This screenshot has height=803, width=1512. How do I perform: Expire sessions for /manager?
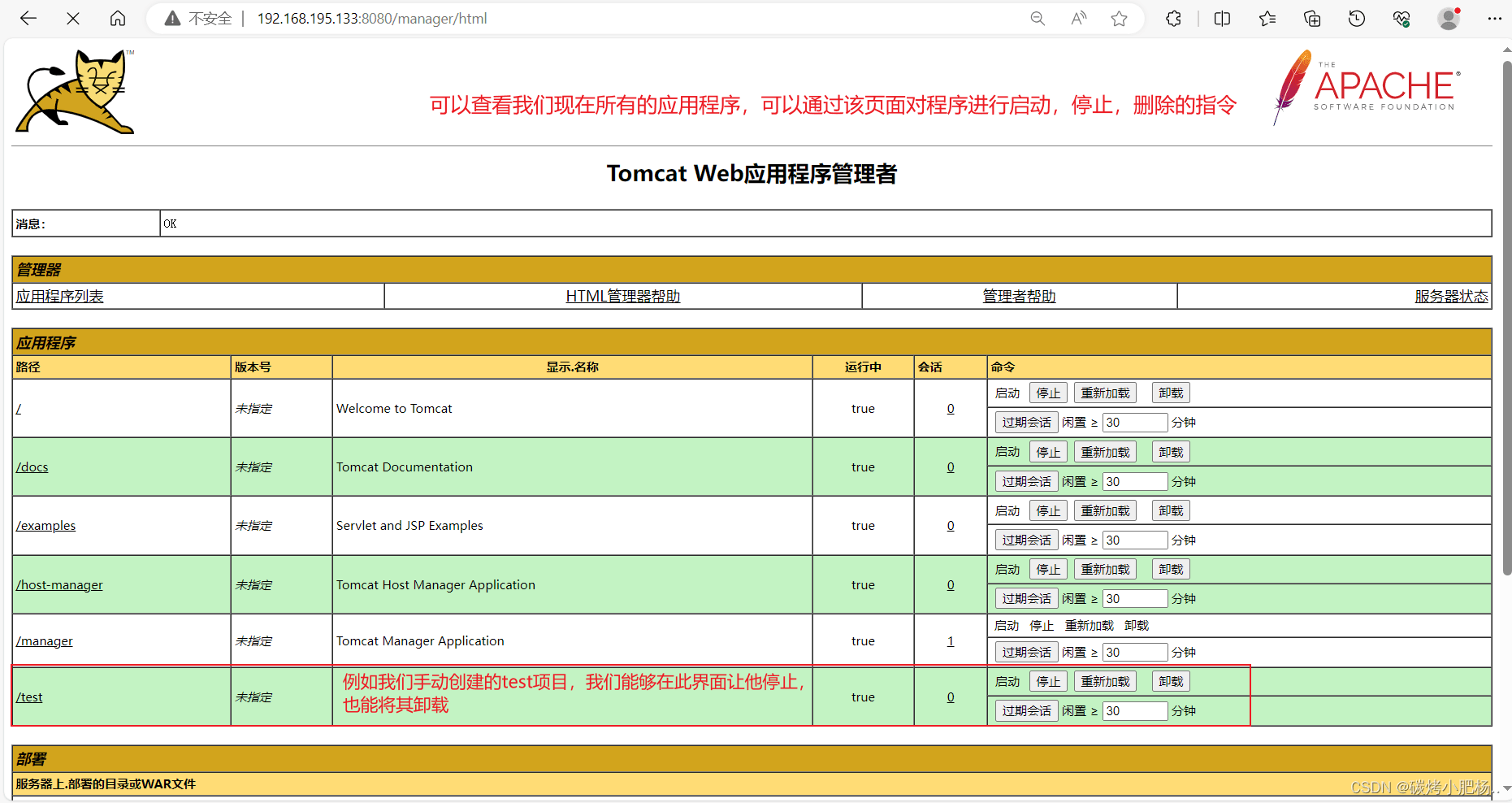pos(1027,653)
